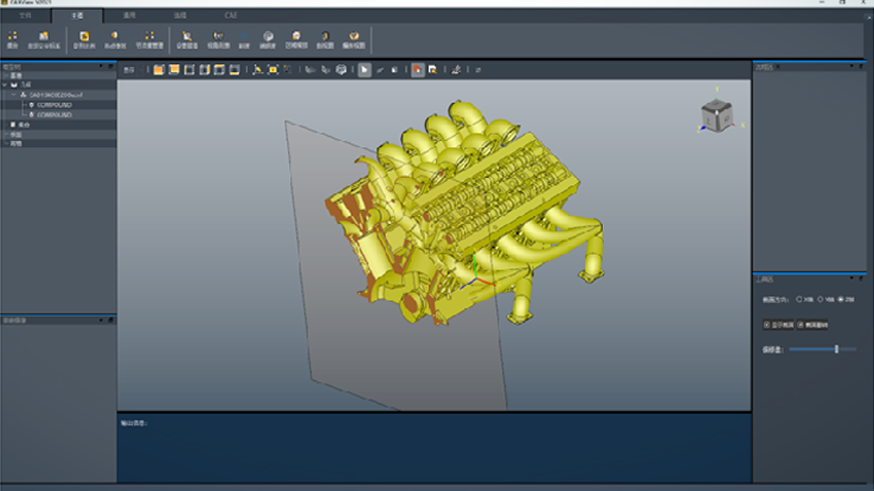Expand the first node in model tree
Image resolution: width=874 pixels, height=491 pixels.
pos(5,75)
